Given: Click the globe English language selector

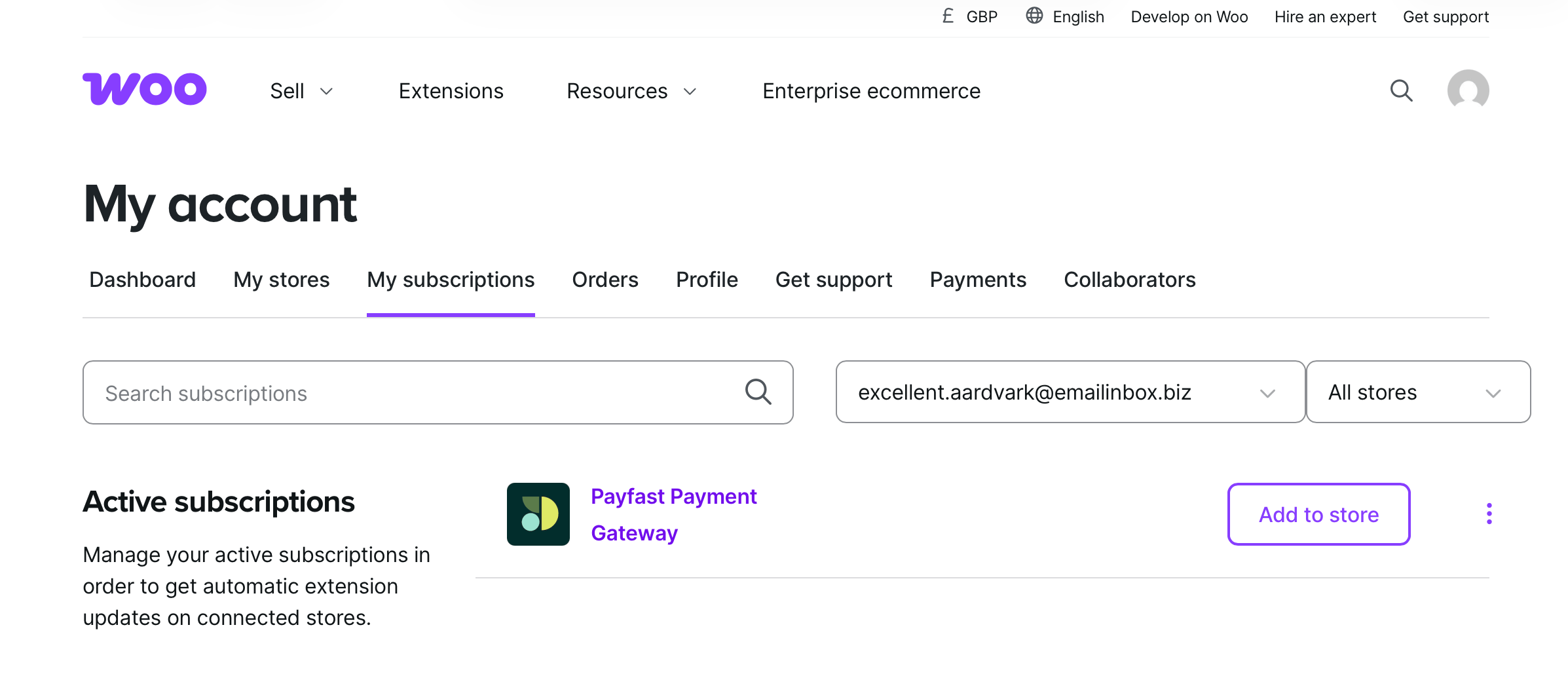Looking at the screenshot, I should (x=1065, y=17).
